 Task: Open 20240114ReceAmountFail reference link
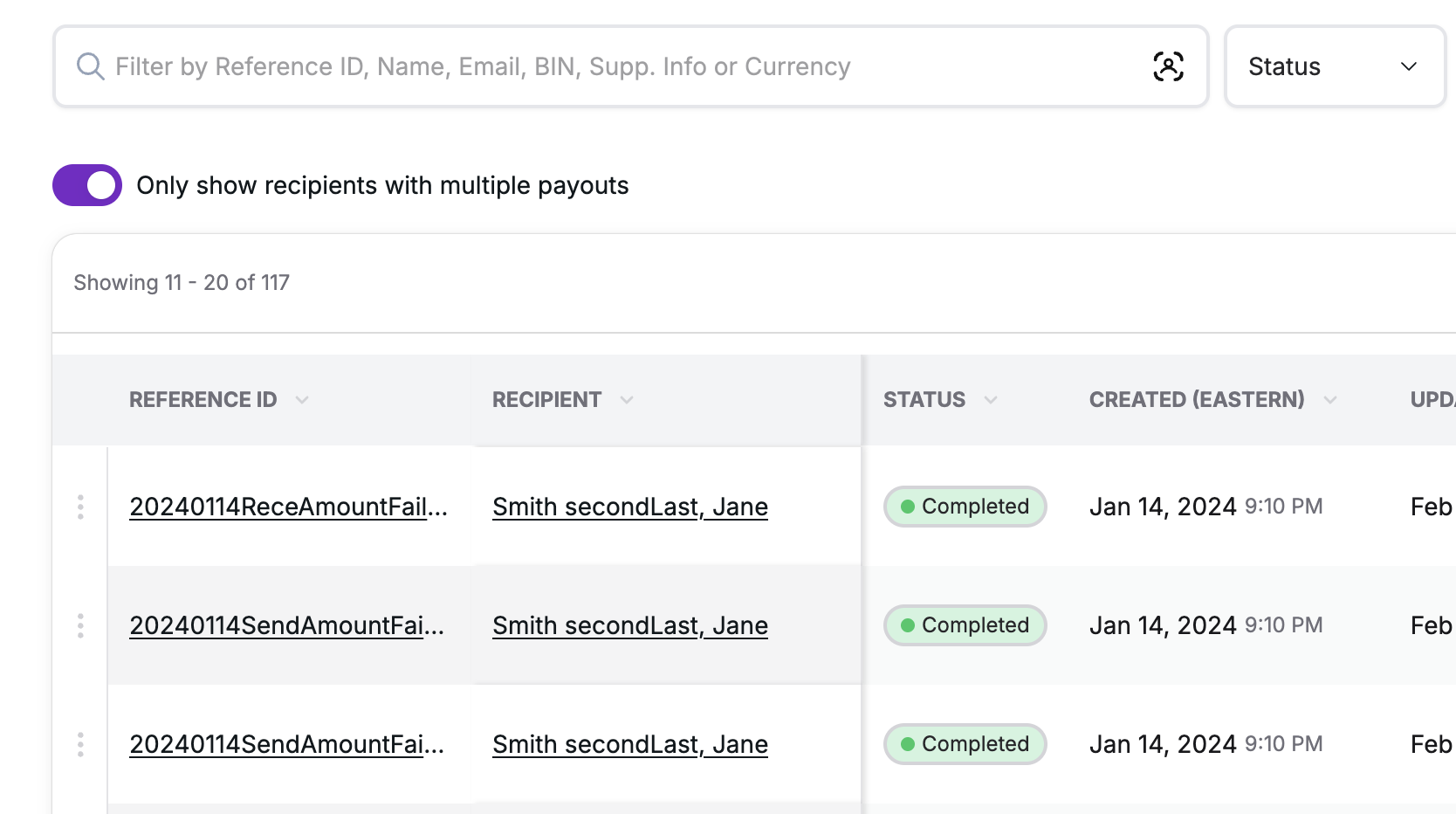tap(288, 507)
